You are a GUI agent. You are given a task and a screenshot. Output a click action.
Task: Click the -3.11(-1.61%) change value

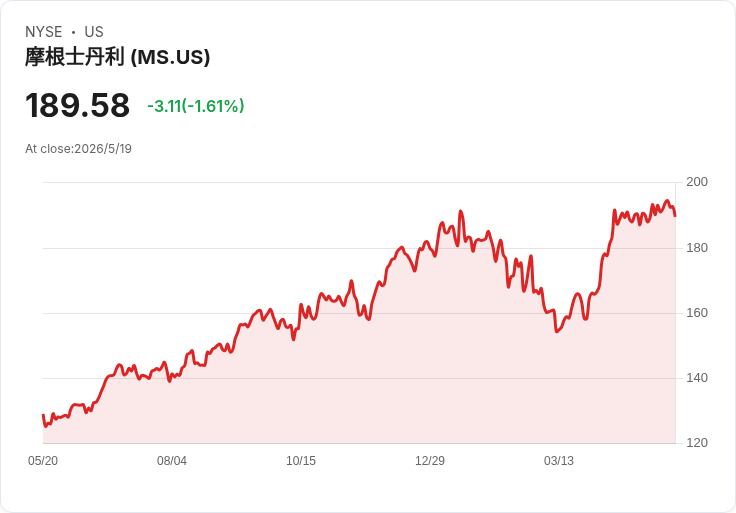[196, 106]
